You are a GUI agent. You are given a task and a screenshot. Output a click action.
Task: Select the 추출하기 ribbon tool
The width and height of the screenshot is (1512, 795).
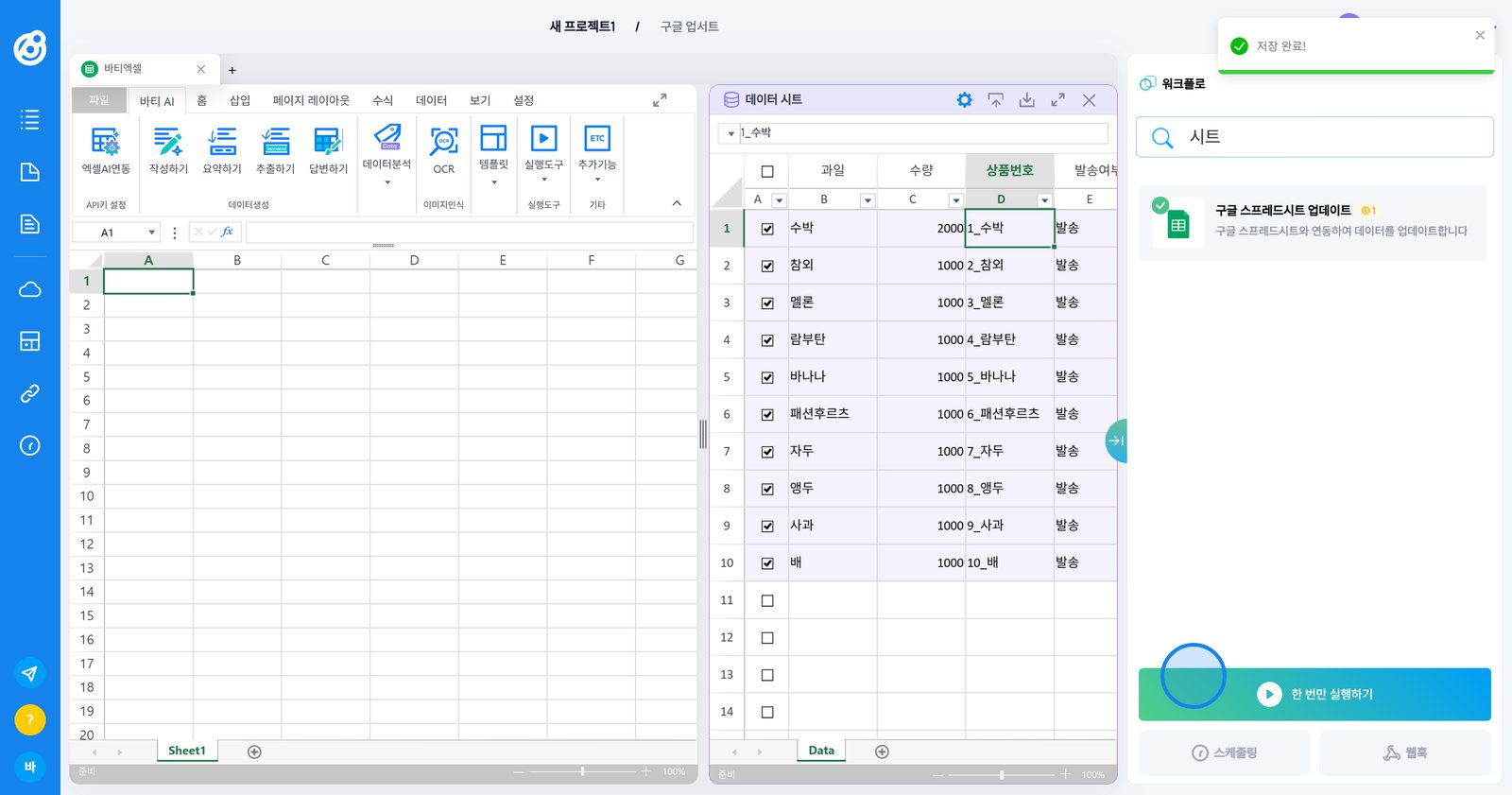pos(275,150)
